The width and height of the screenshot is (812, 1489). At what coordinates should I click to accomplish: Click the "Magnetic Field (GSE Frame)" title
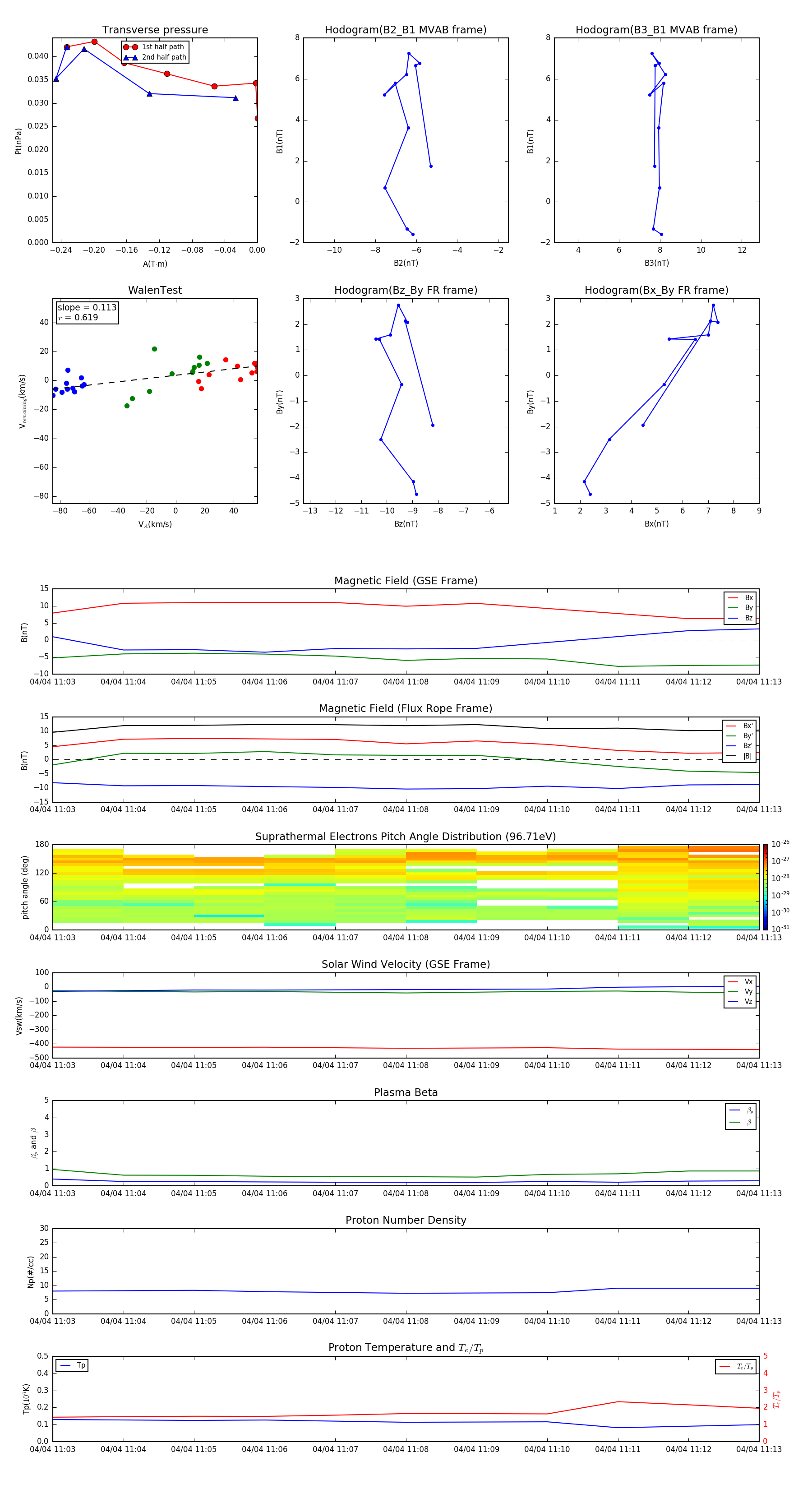(x=406, y=581)
